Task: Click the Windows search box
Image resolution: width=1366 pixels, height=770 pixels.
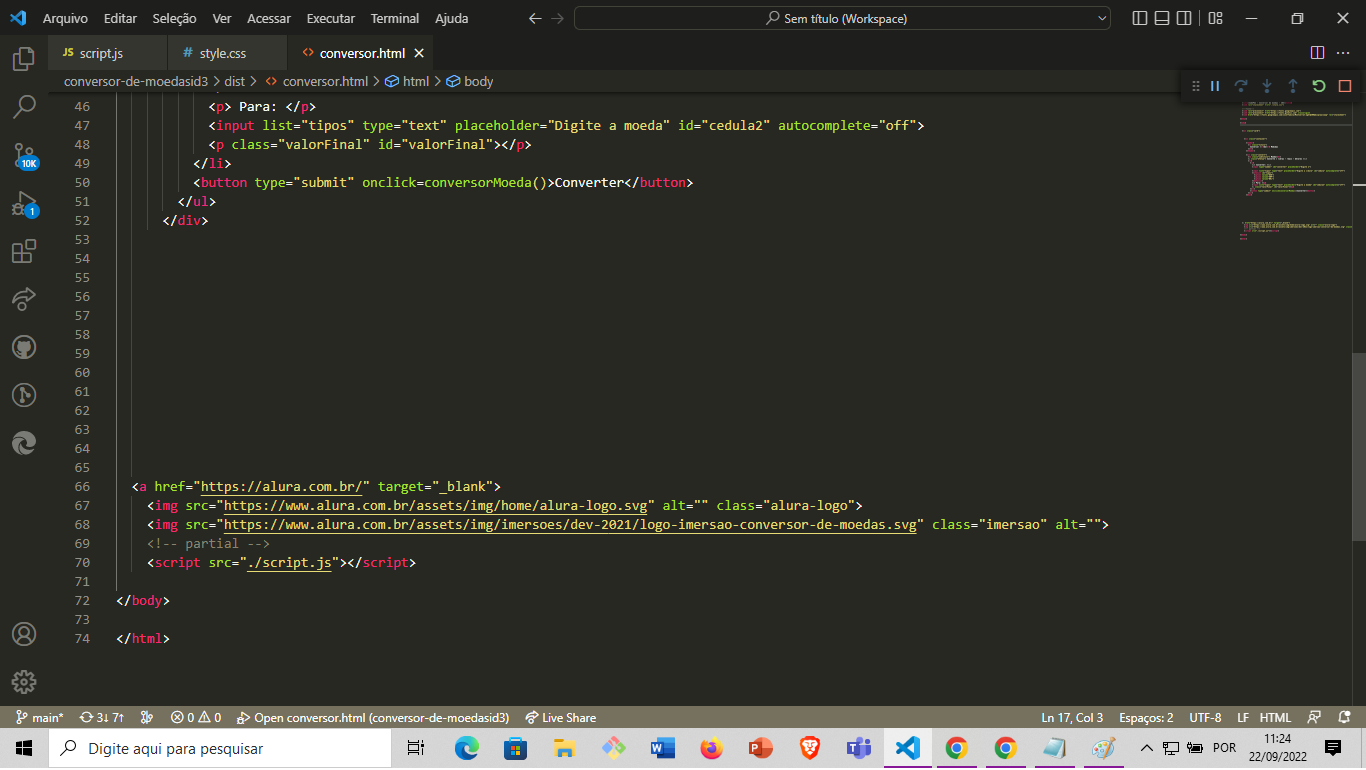Action: pos(220,748)
